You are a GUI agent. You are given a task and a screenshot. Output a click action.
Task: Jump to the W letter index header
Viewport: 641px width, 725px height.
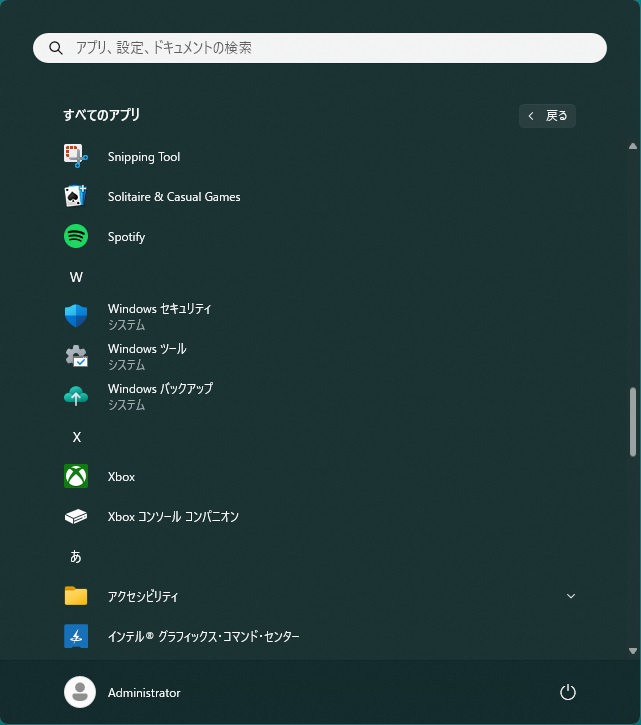[76, 277]
